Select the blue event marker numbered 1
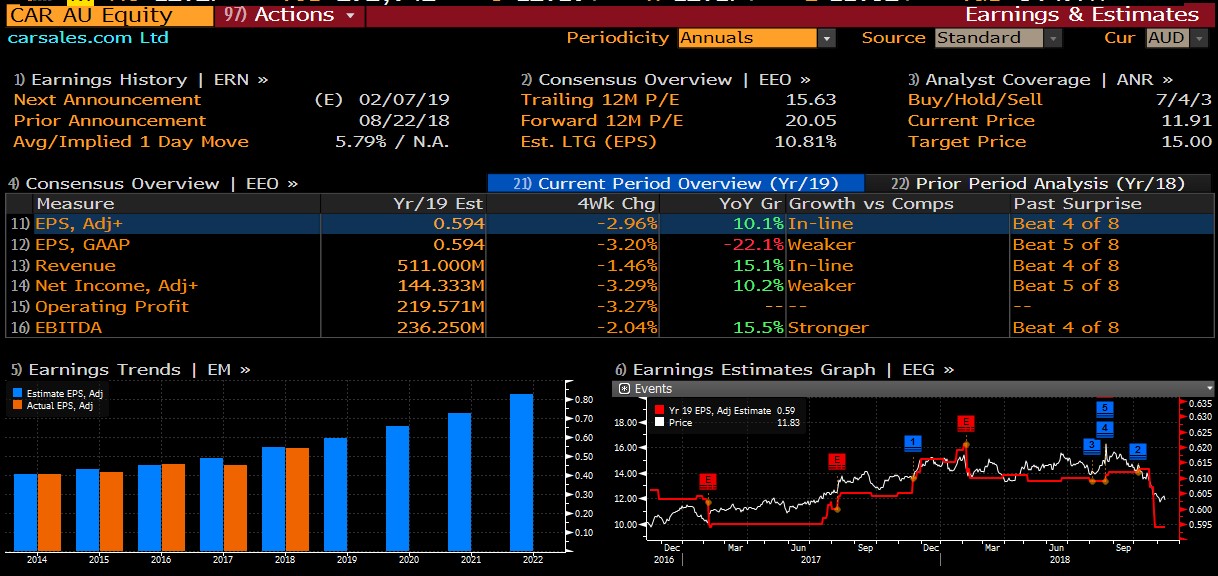Screen dimensions: 1218x576 [x=912, y=442]
